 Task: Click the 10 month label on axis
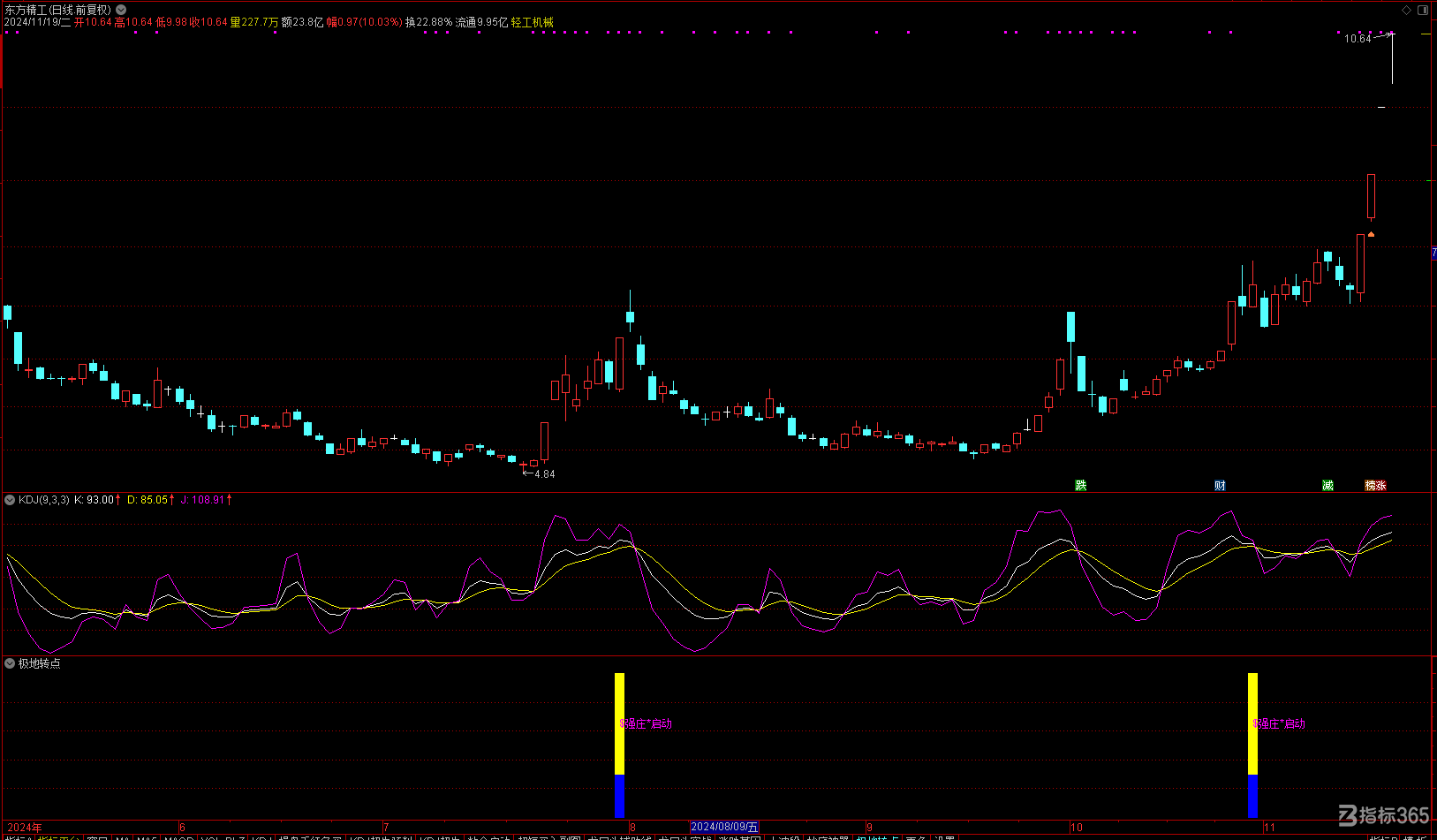pos(1077,828)
